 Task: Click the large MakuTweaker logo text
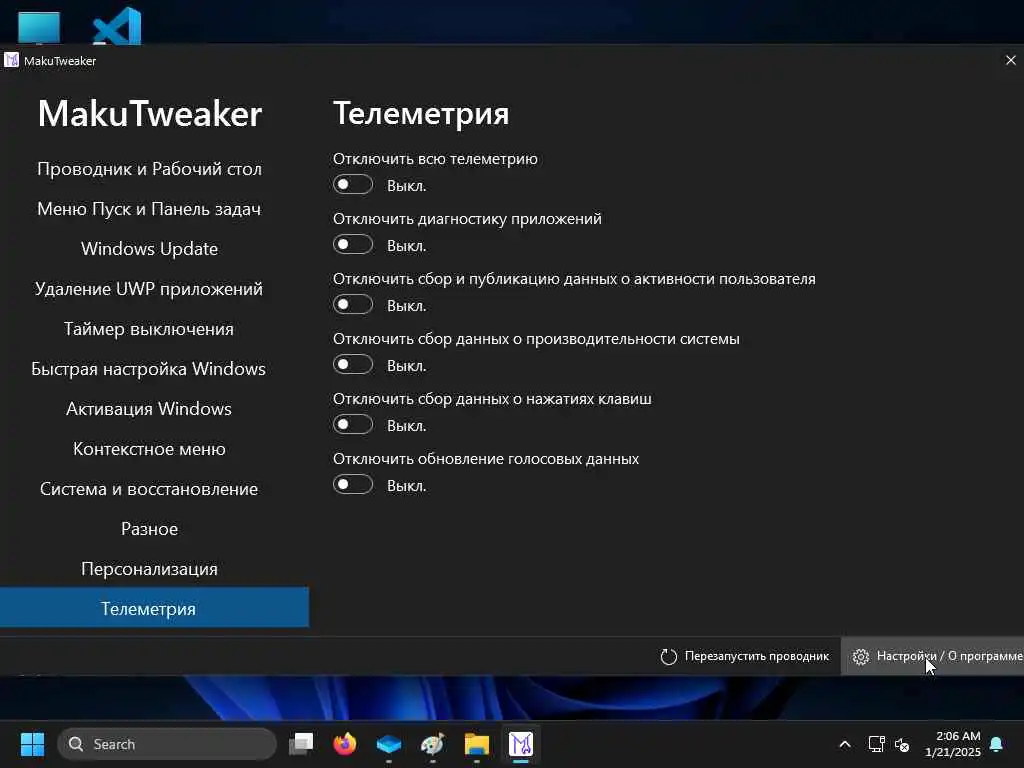point(150,113)
